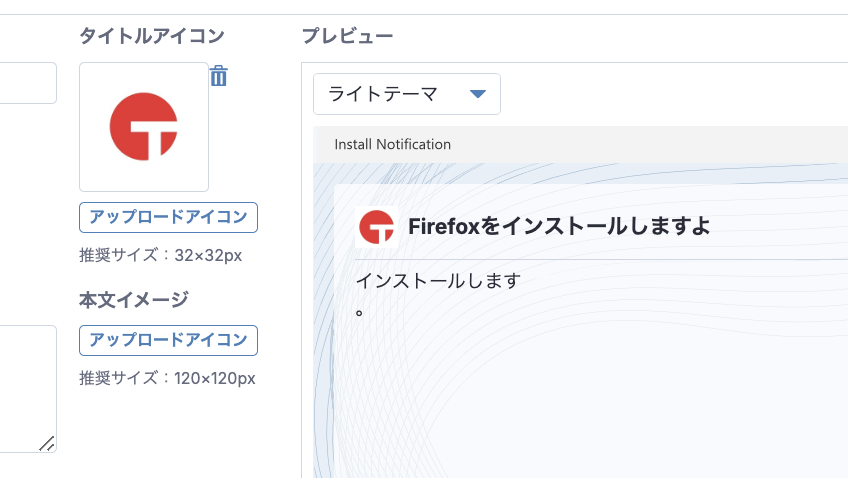Click inside the multi-line textarea on the left
Viewport: 848px width, 478px height.
(x=25, y=385)
